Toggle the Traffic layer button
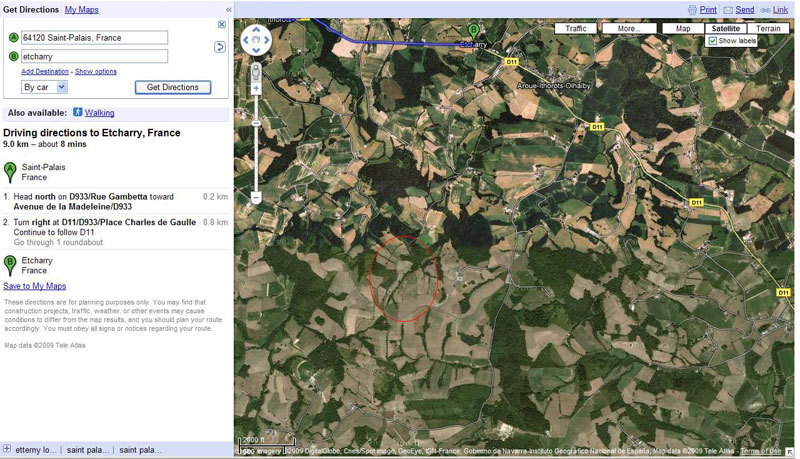The height and width of the screenshot is (459, 800). (576, 29)
